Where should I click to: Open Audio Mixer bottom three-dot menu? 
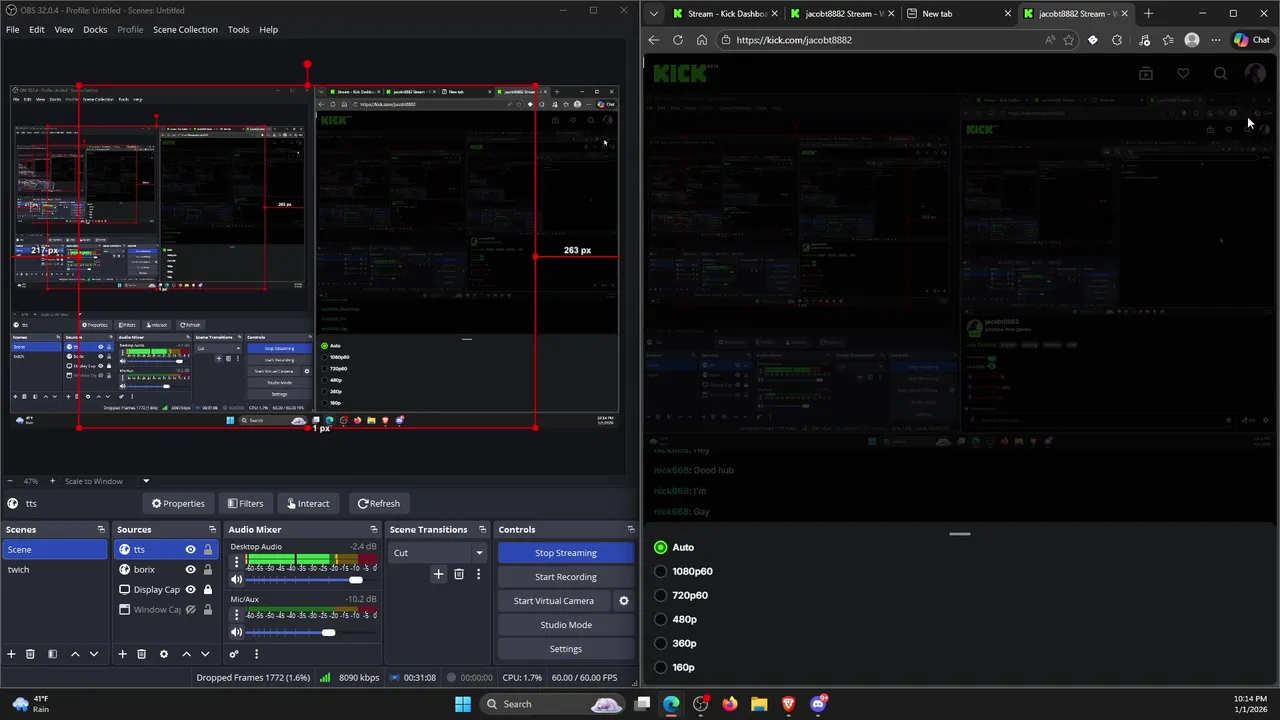coord(256,654)
